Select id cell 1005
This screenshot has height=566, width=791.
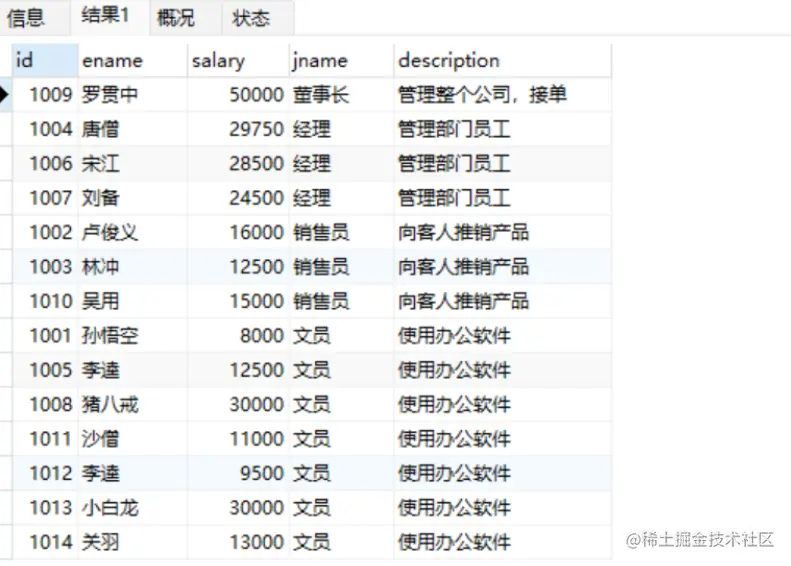[x=45, y=370]
